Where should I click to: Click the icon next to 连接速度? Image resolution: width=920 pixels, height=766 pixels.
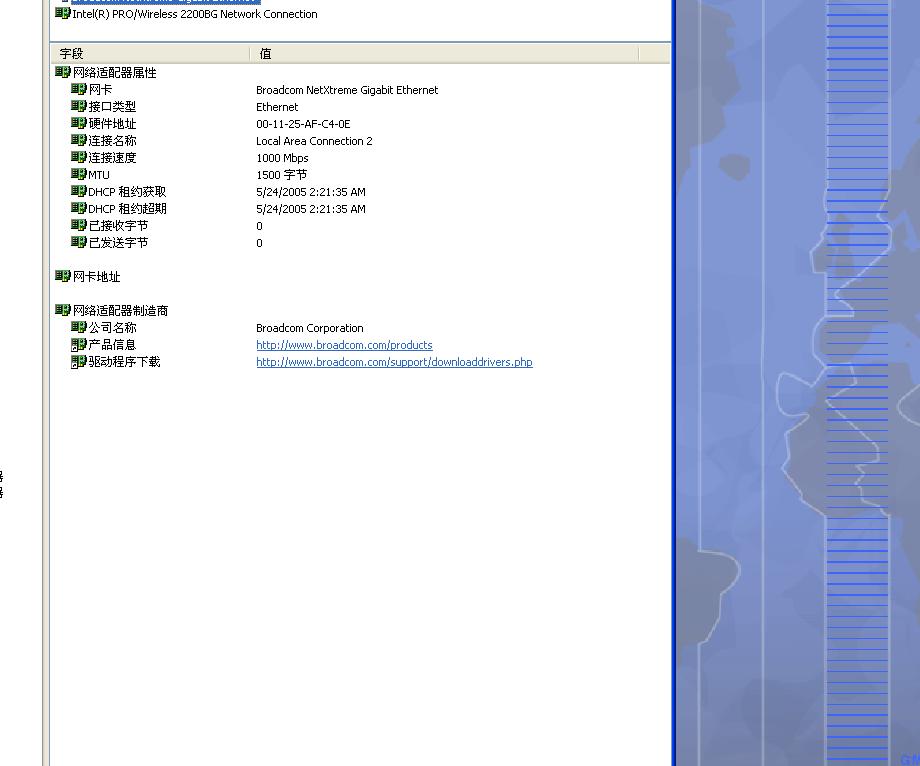click(79, 158)
